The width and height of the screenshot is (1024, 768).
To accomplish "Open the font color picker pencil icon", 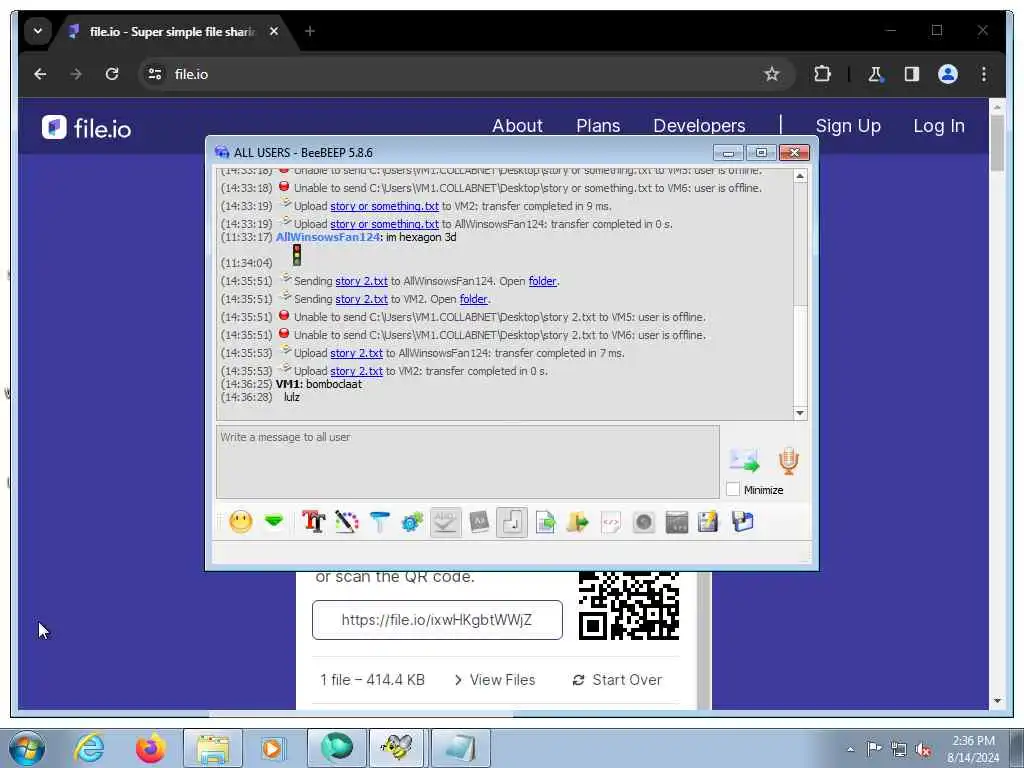I will 347,522.
